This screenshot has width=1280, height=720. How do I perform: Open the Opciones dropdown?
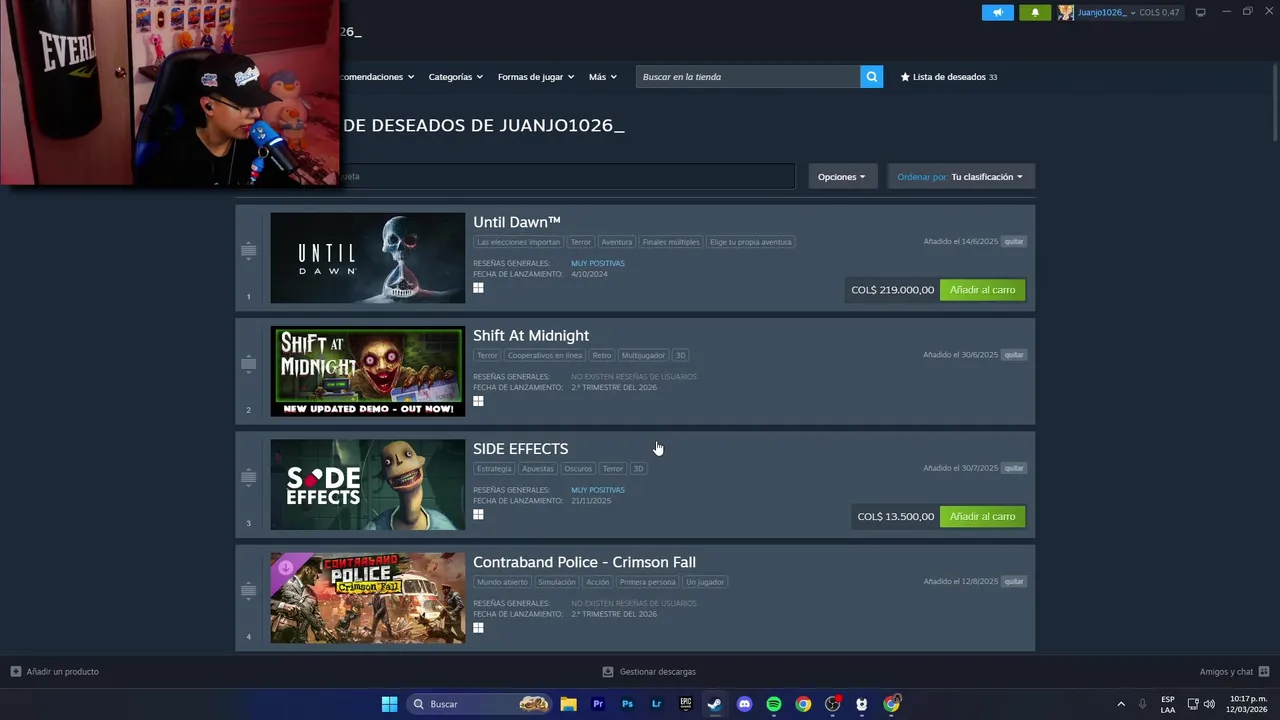(842, 177)
